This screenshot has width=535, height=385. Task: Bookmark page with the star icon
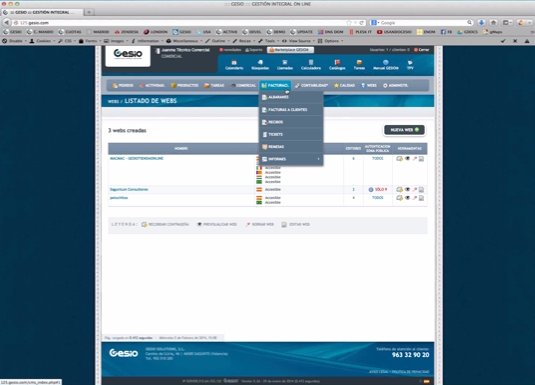pos(349,23)
